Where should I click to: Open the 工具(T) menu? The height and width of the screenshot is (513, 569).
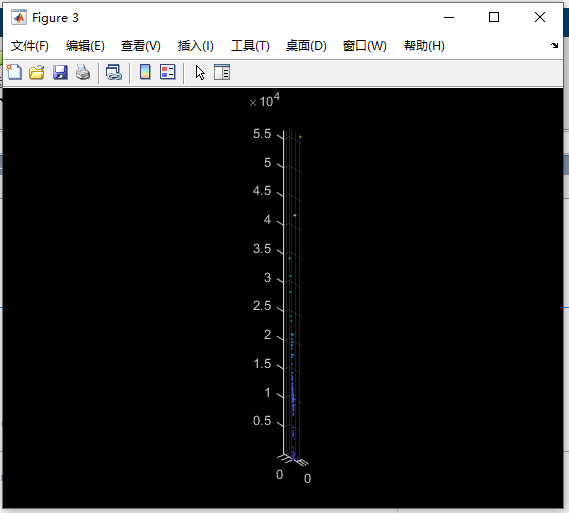tap(250, 46)
